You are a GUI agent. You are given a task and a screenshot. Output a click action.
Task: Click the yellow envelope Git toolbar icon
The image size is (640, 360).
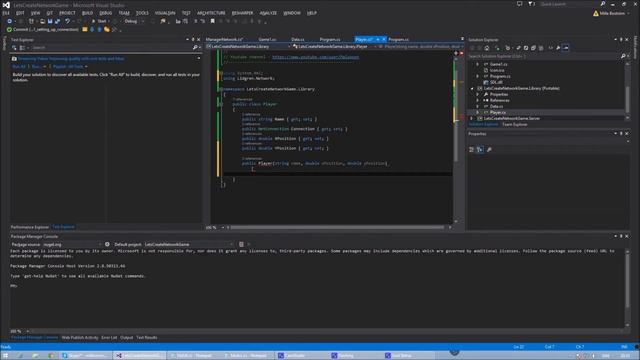tap(85, 29)
